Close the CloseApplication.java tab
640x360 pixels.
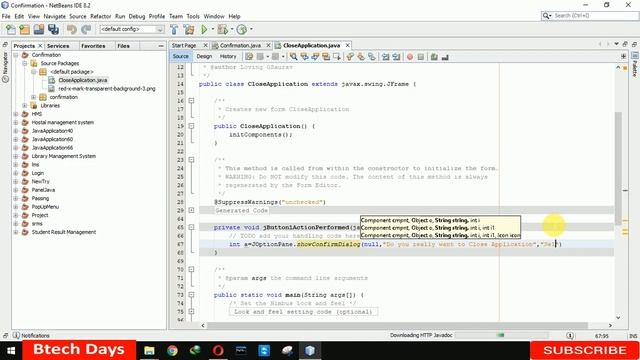click(x=347, y=45)
